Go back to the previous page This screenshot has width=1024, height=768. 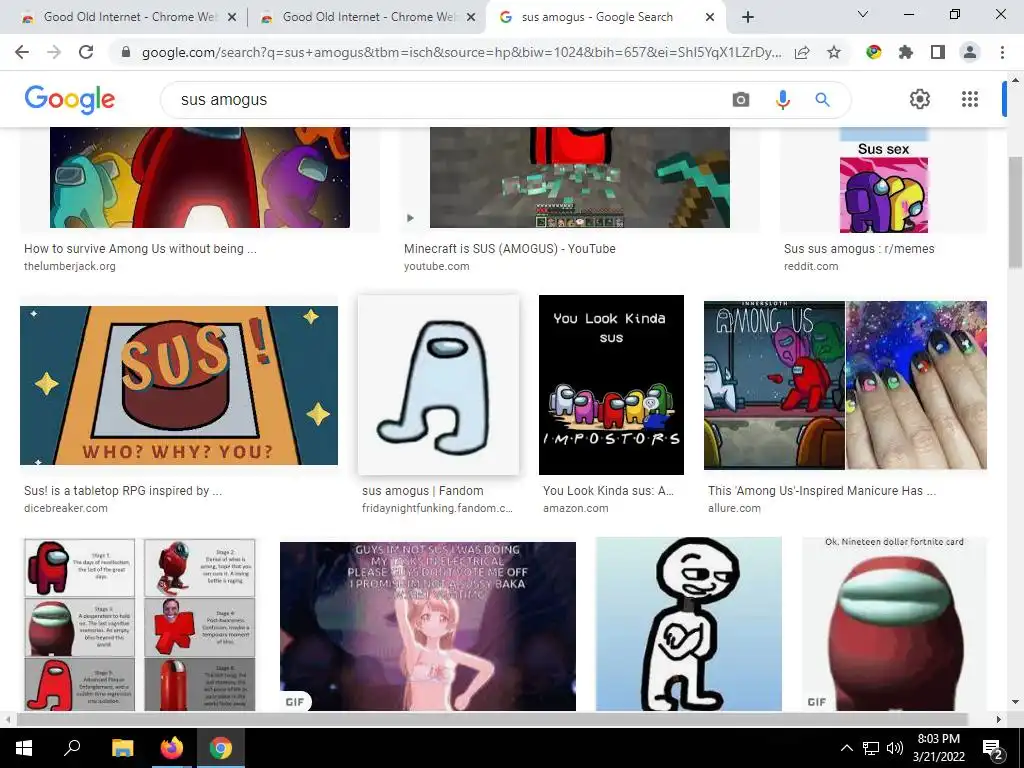point(22,52)
